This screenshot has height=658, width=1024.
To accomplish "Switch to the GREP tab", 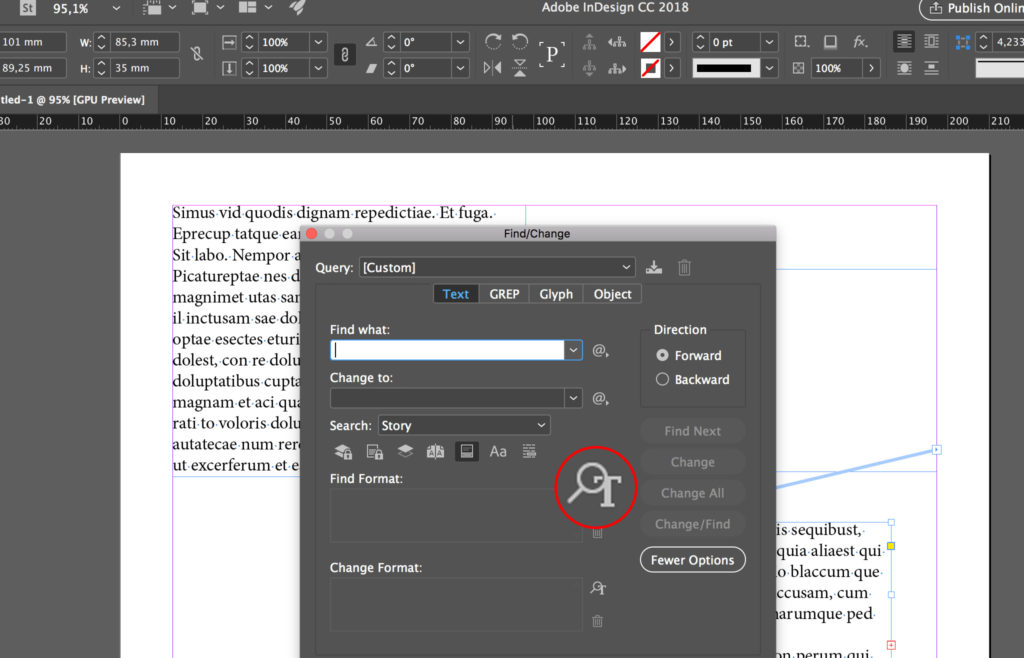I will click(x=504, y=293).
